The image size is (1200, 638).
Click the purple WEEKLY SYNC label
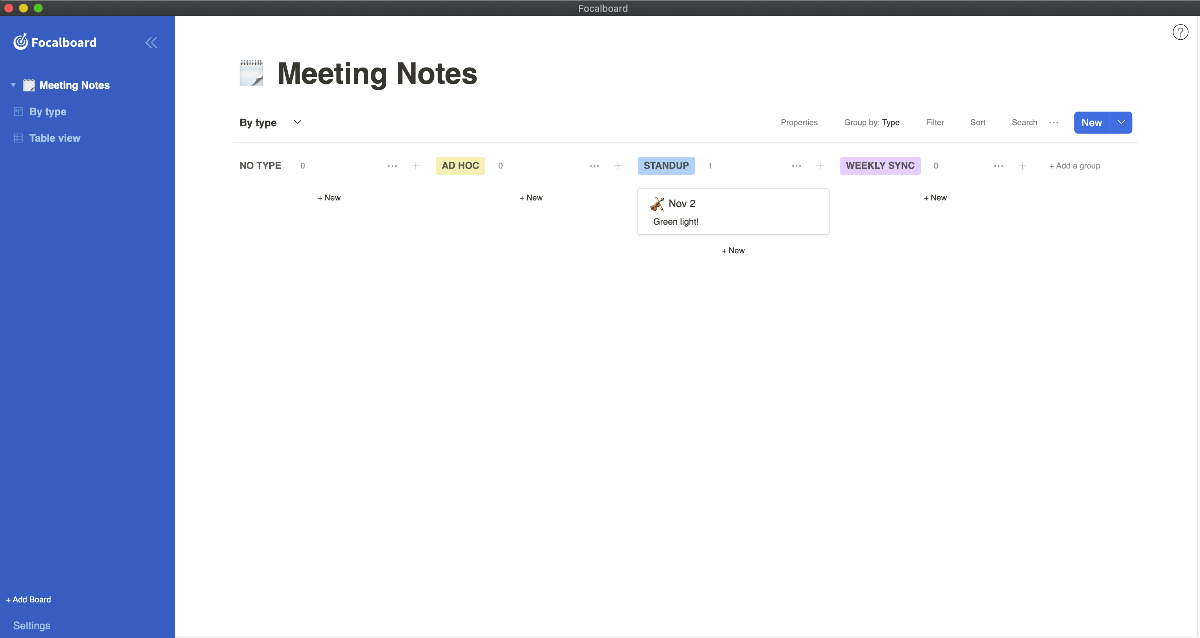click(x=880, y=166)
